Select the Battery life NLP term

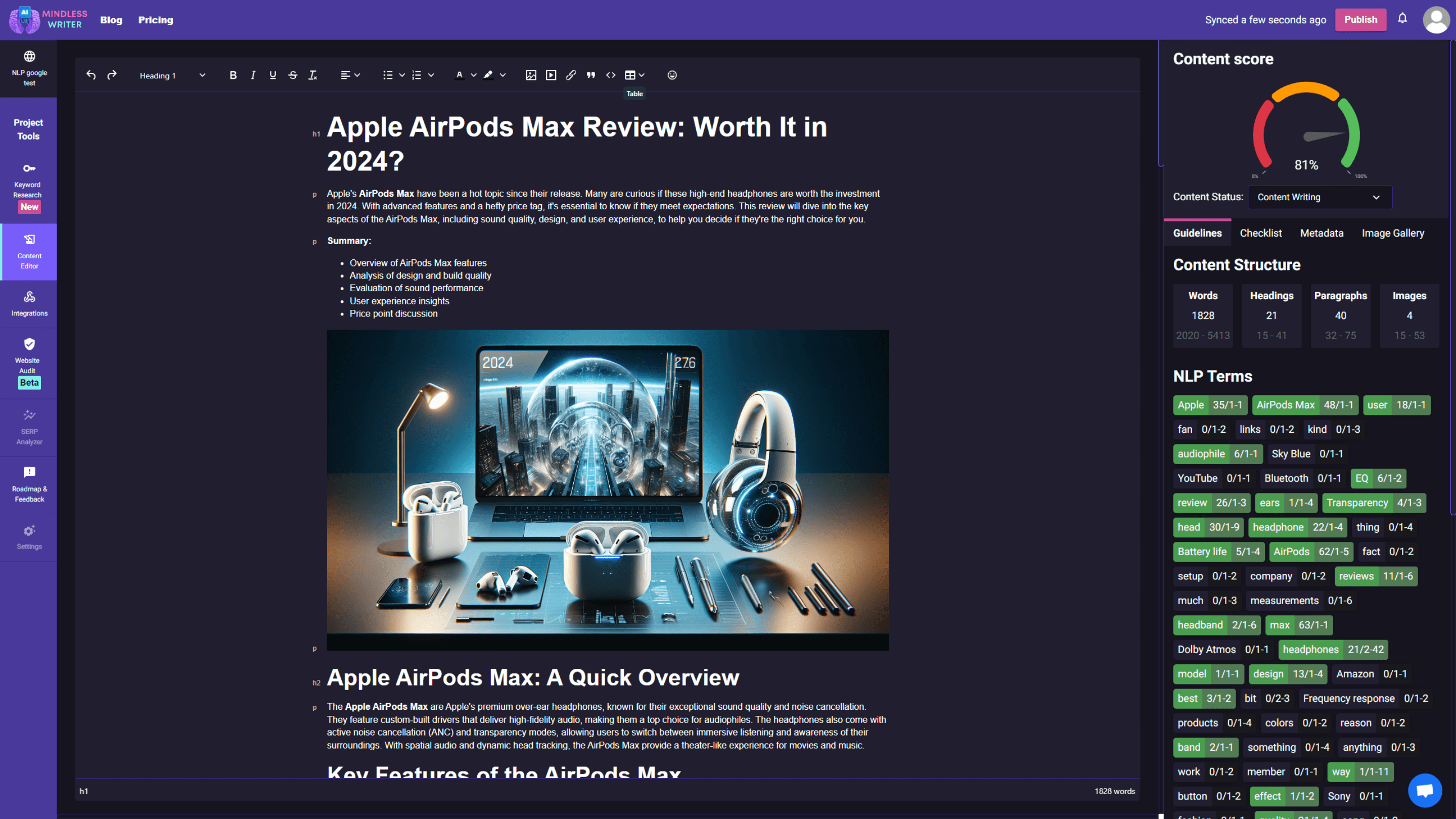tap(1218, 552)
